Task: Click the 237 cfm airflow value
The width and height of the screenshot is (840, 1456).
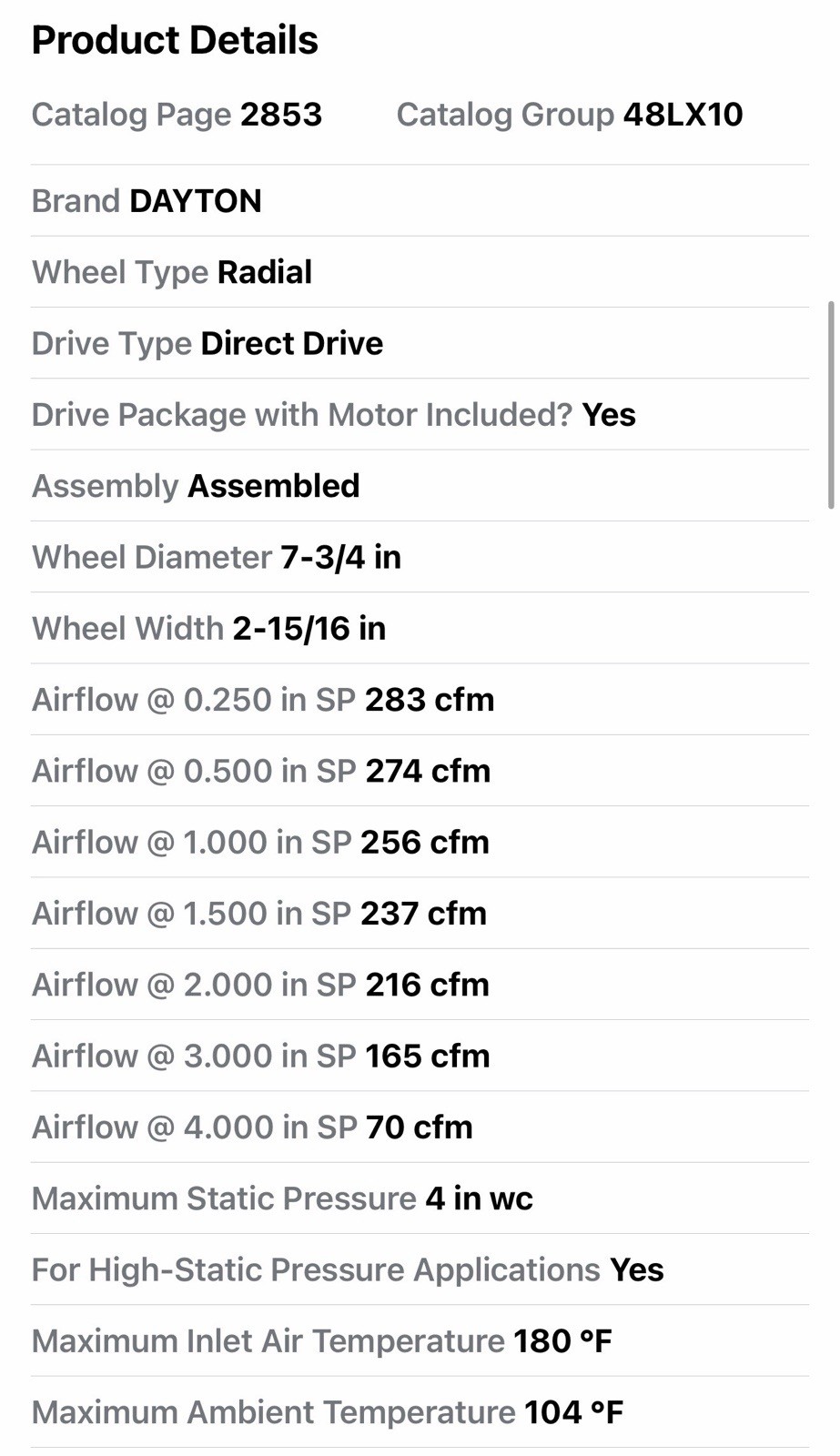Action: pyautogui.click(x=423, y=914)
